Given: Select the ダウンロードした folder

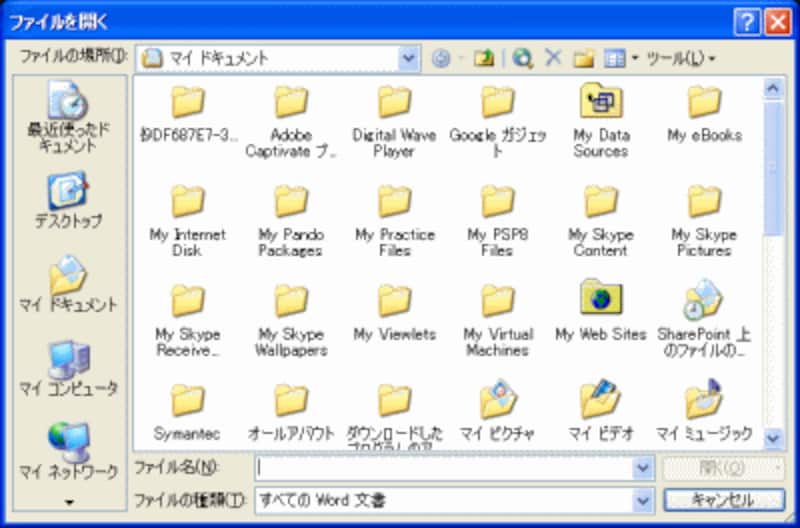Looking at the screenshot, I should 394,417.
